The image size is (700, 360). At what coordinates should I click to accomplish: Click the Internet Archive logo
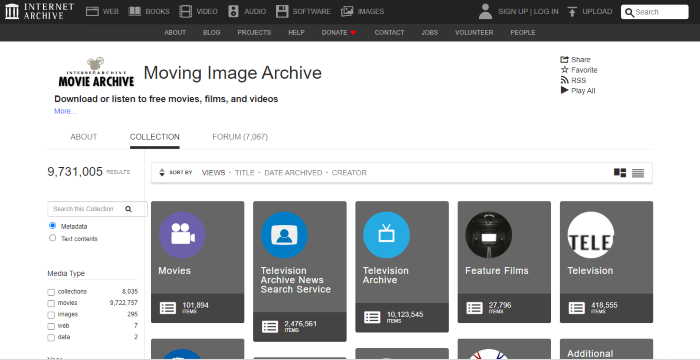click(39, 11)
